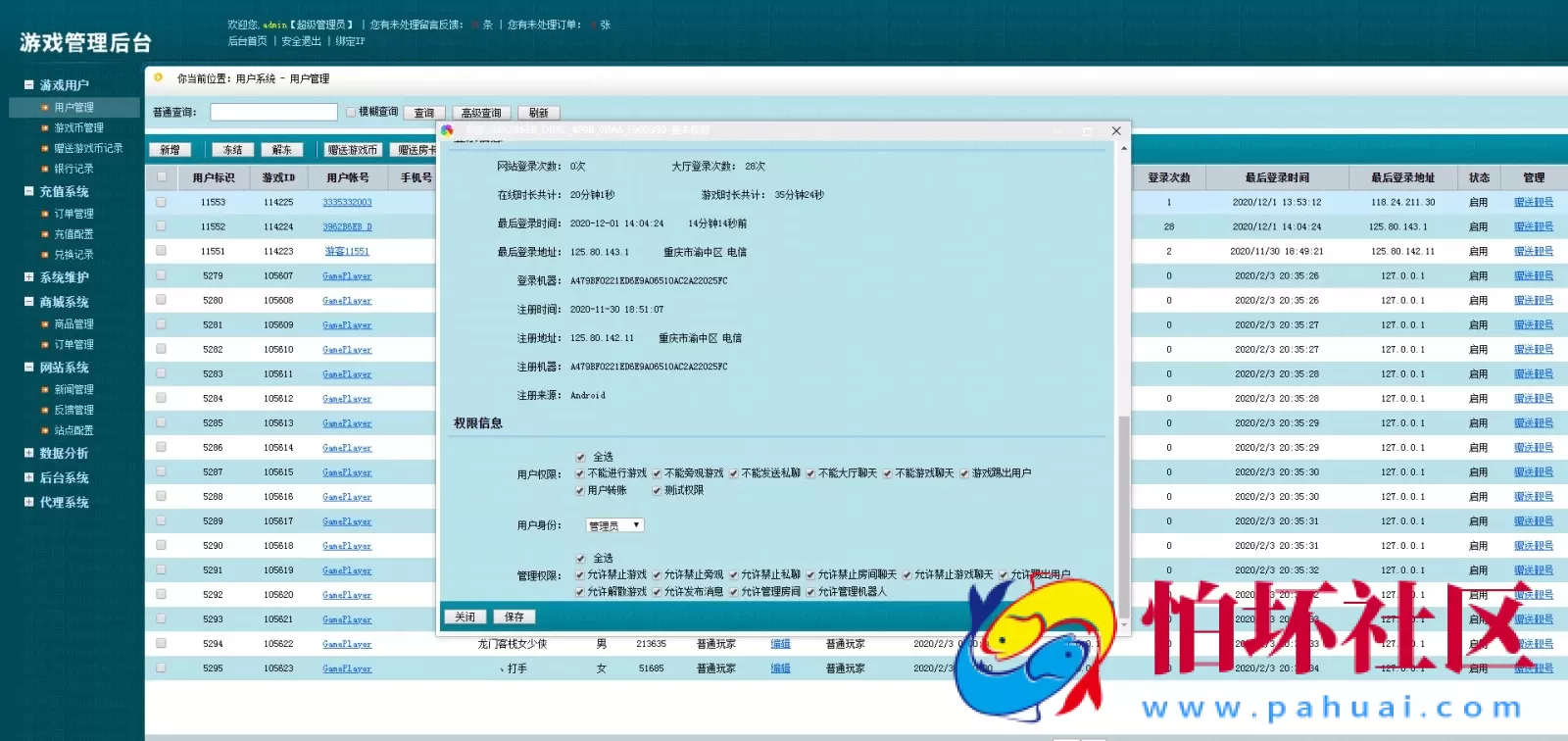Viewport: 1568px width, 741px height.
Task: Click the 冻结 freeze button
Action: [233, 150]
